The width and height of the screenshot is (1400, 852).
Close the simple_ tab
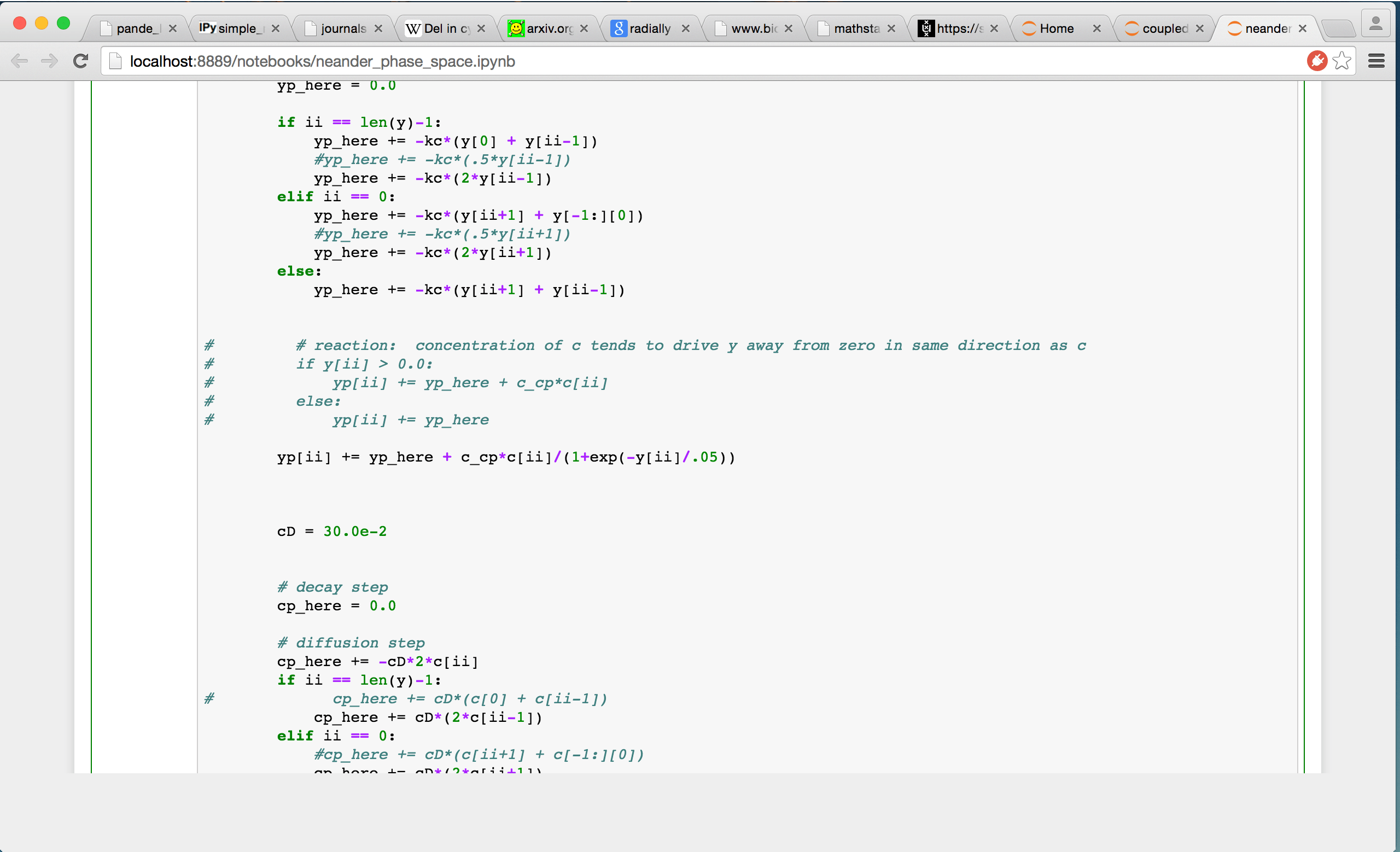coord(276,28)
